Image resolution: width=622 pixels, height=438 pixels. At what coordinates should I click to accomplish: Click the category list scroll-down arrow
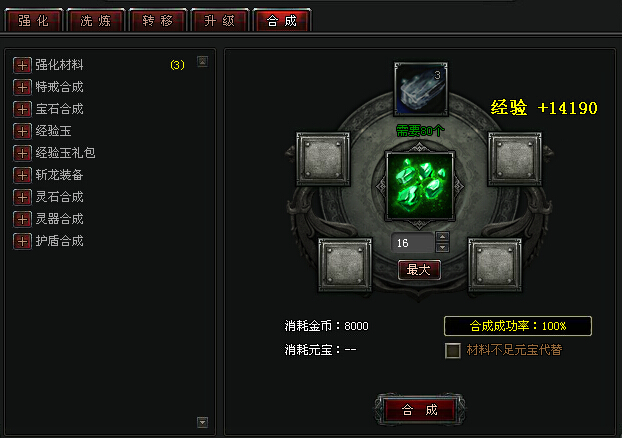[202, 422]
